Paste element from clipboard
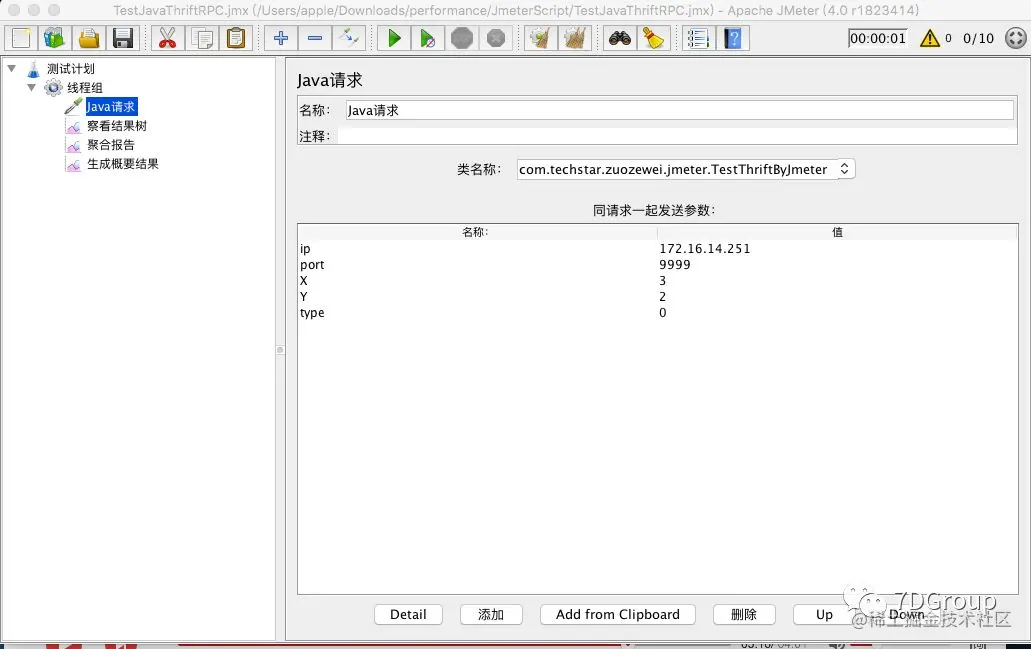 coord(236,37)
